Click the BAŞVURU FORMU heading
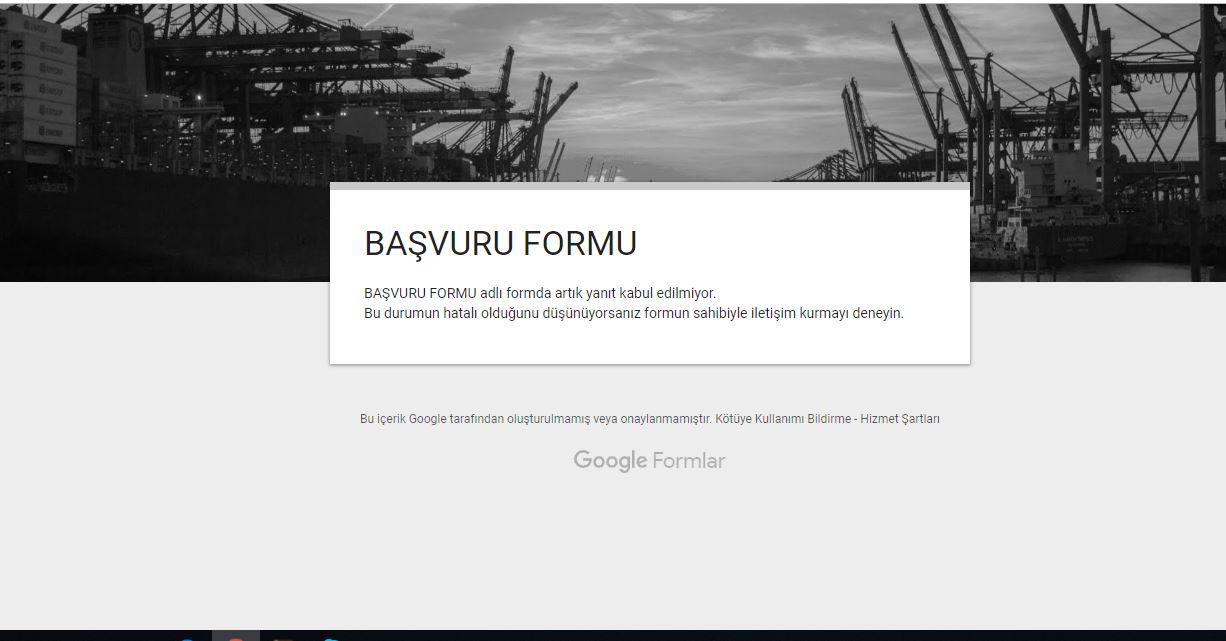Image resolution: width=1226 pixels, height=641 pixels. (500, 243)
